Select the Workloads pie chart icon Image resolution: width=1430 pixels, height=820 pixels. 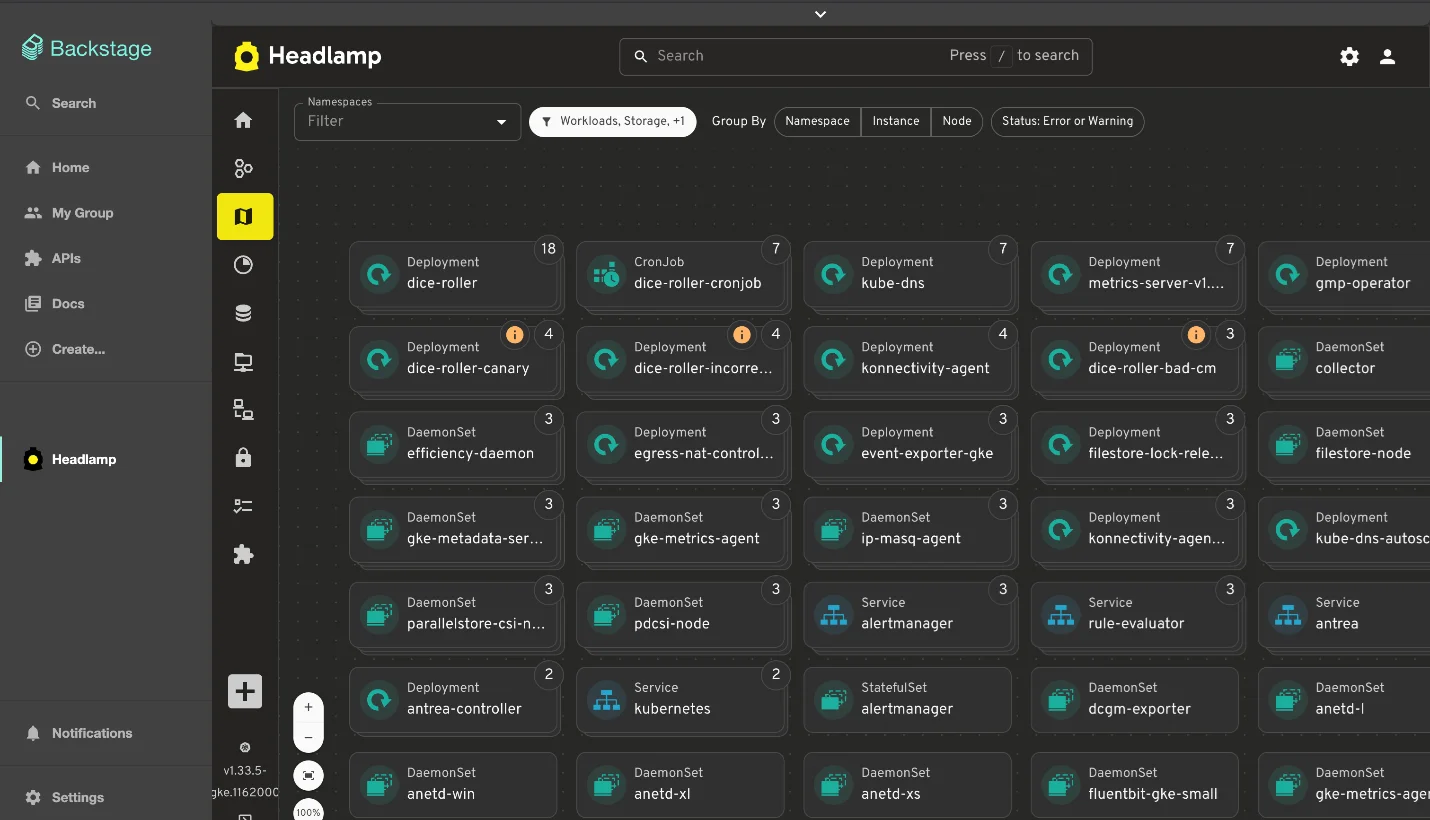point(243,264)
